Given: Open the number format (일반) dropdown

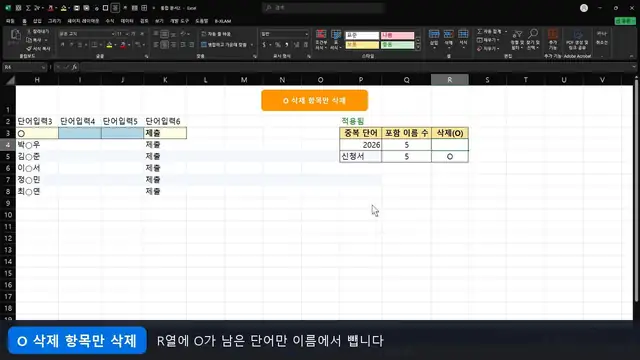Looking at the screenshot, I should click(x=307, y=34).
